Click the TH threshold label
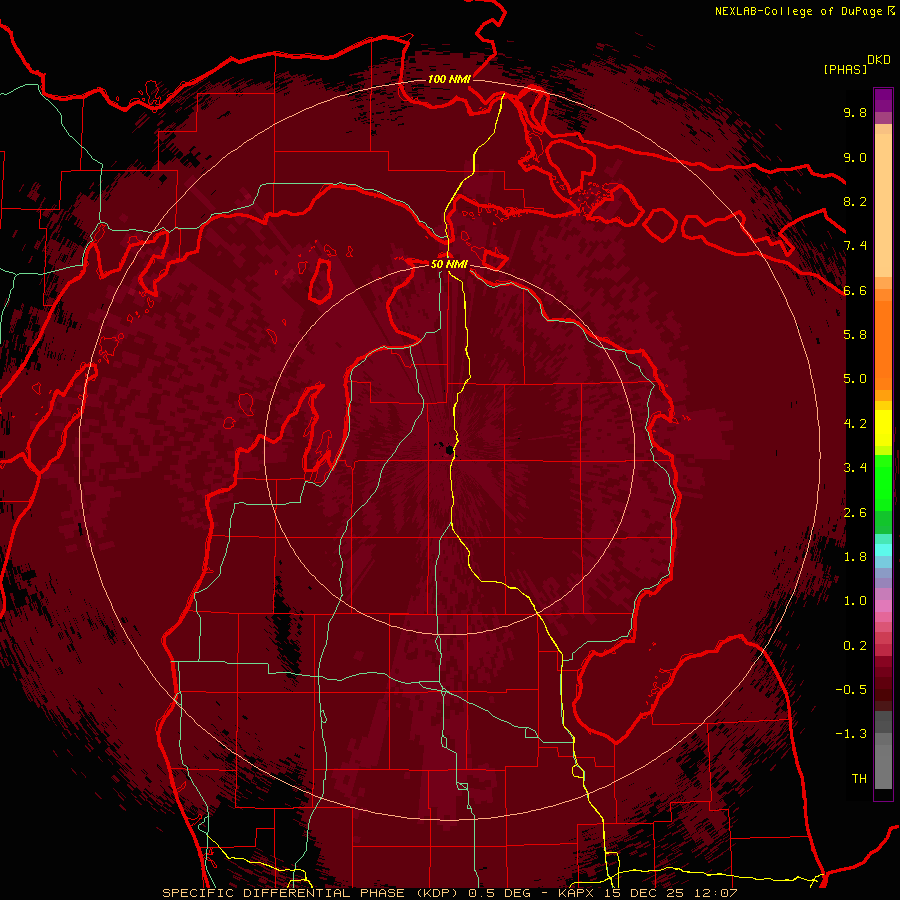 point(859,779)
